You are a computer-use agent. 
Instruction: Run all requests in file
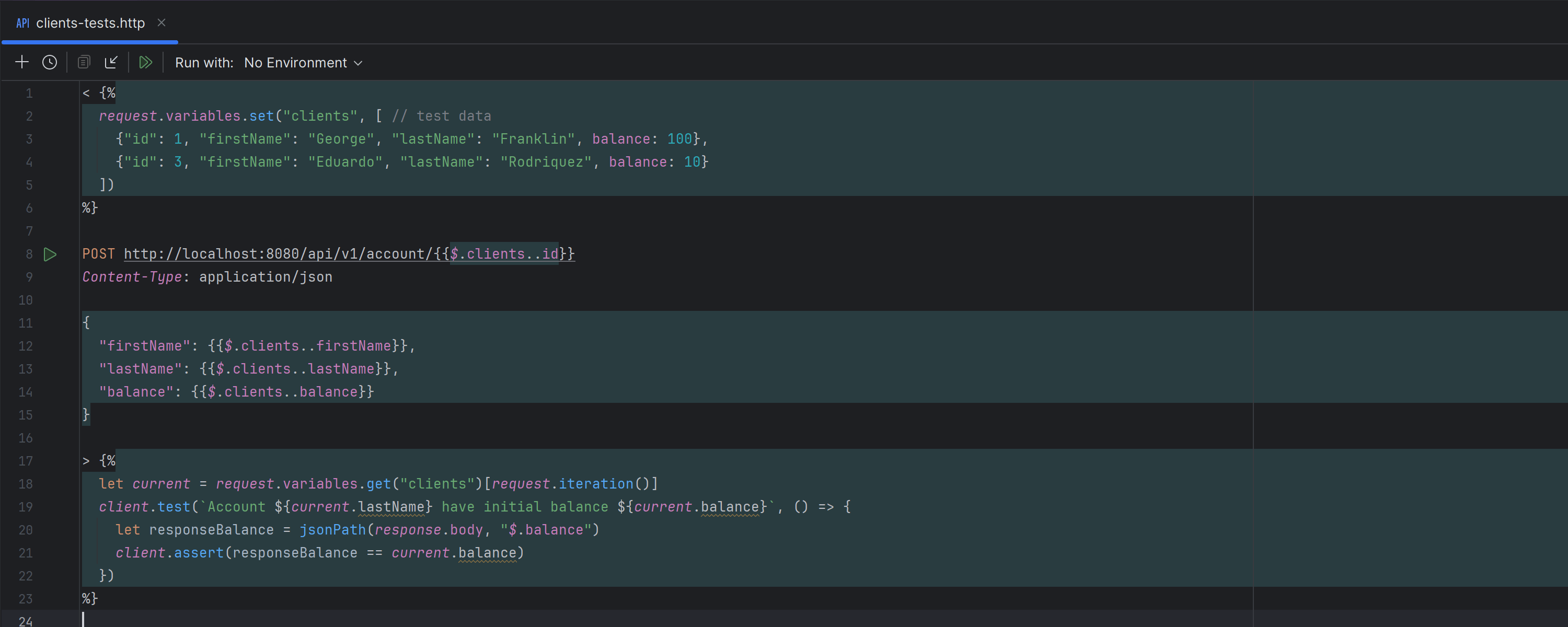click(x=145, y=62)
